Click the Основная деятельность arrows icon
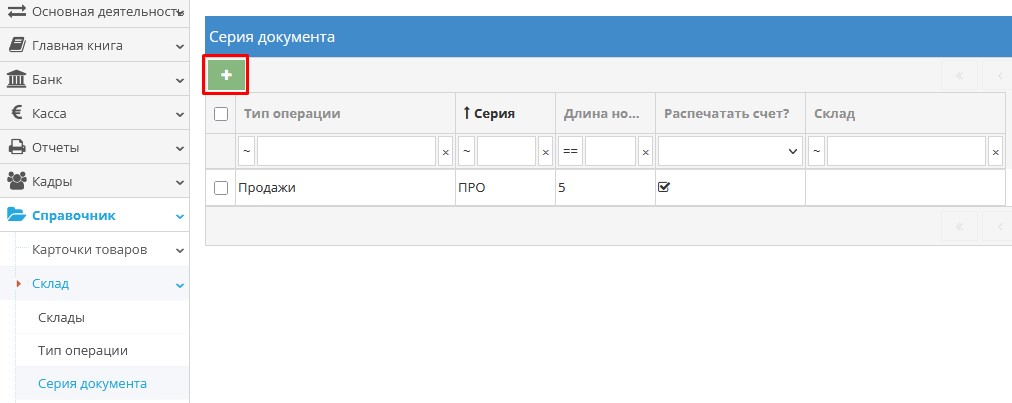Viewport: 1012px width, 403px height. point(17,11)
